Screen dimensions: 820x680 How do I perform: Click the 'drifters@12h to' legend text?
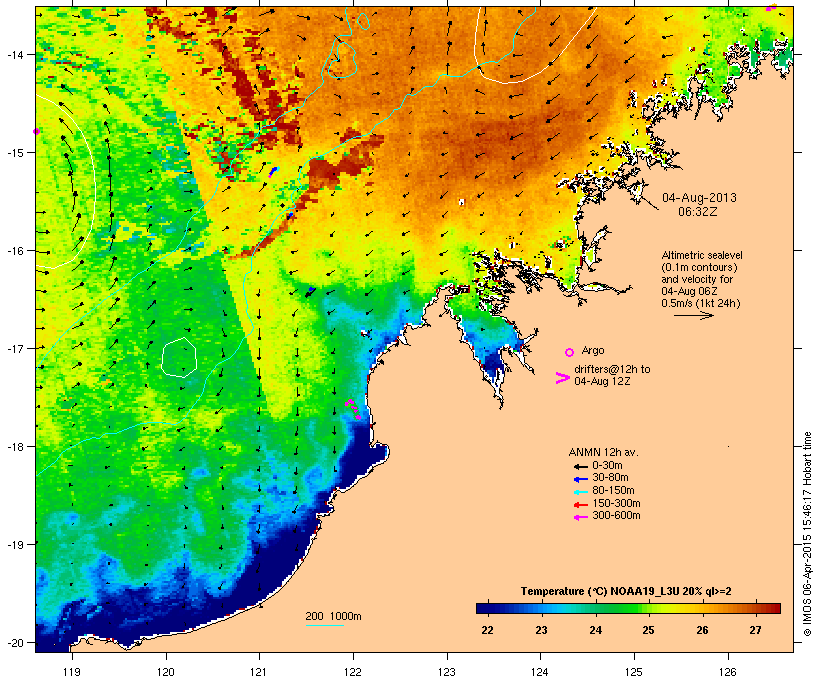(x=612, y=369)
